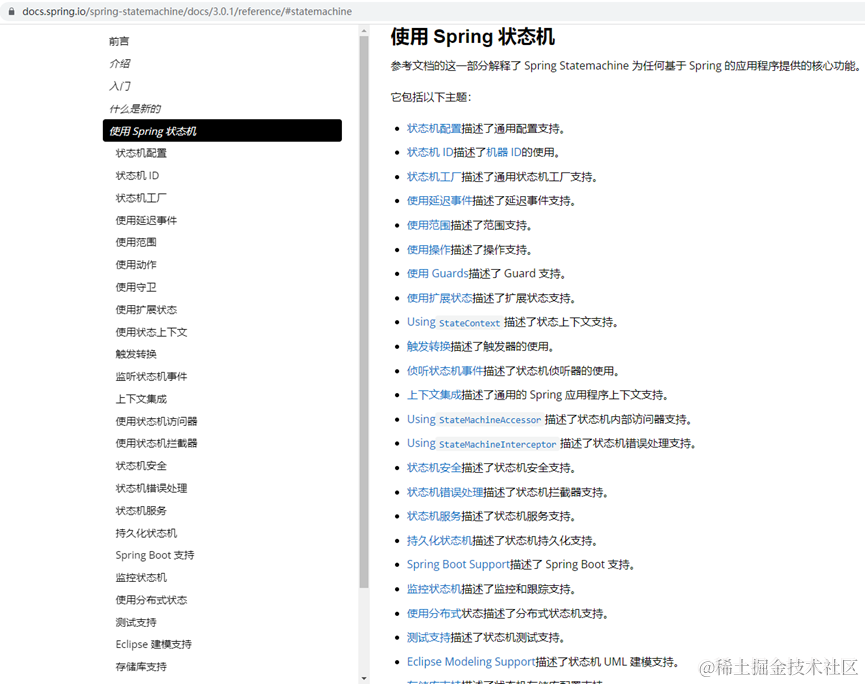Follow the 上下文集成 link in content

tap(434, 395)
